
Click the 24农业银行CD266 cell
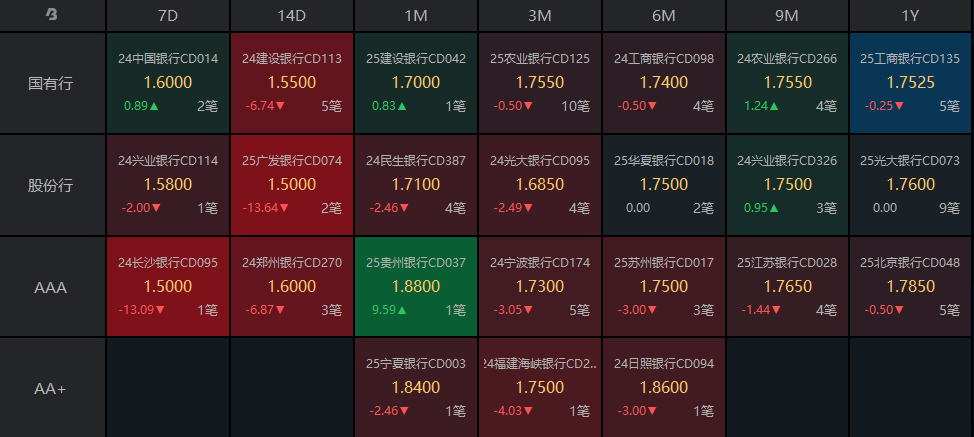(787, 83)
